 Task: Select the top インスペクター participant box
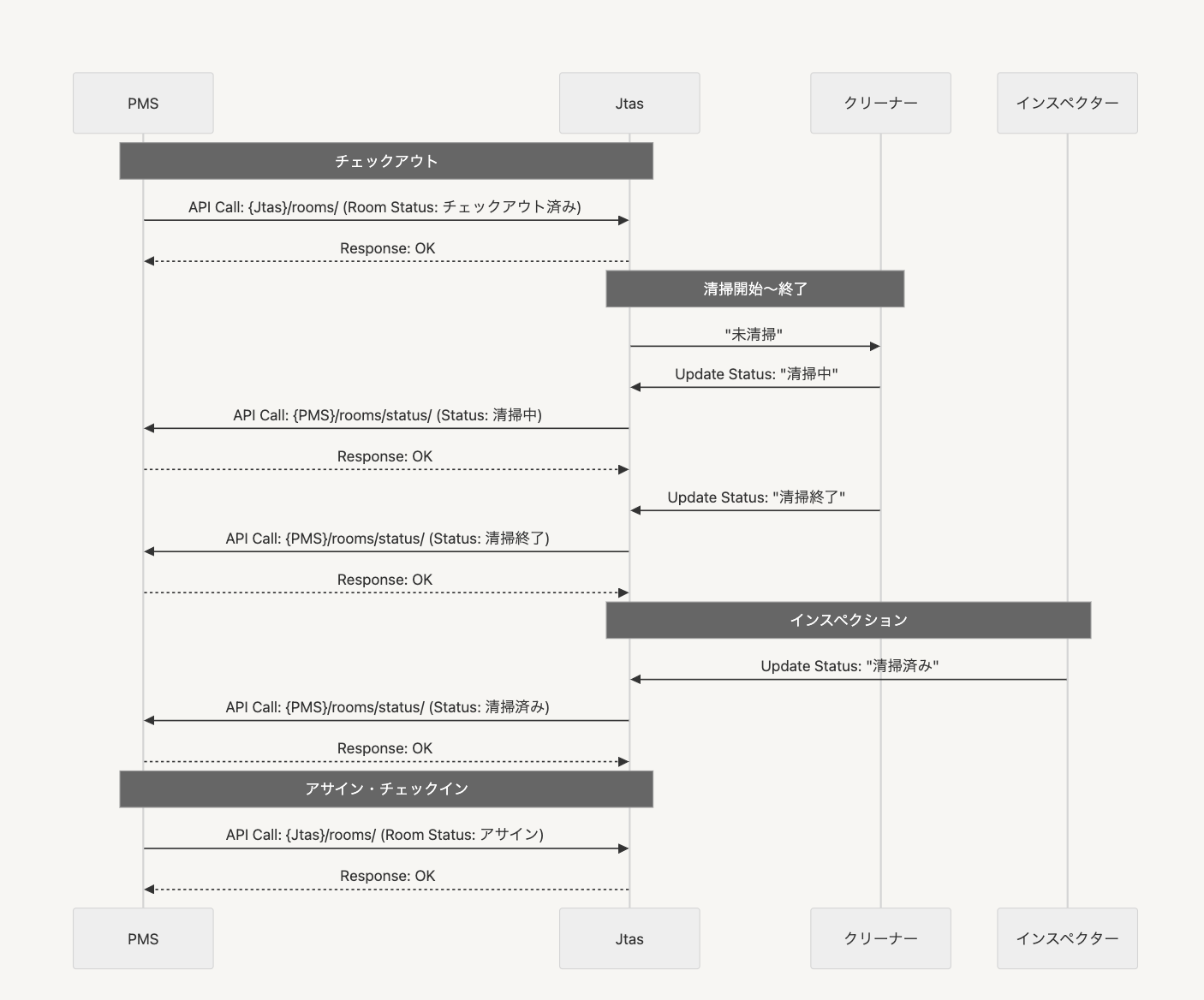pos(1067,103)
